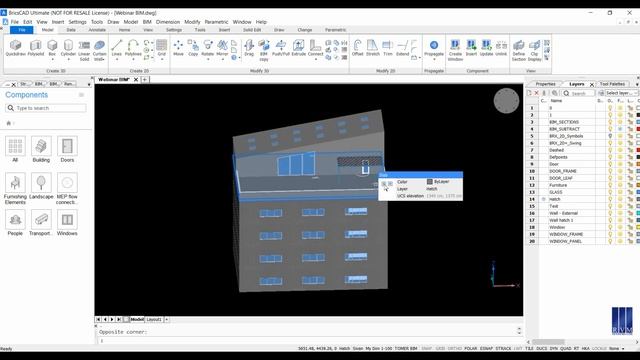Open the Propagate dropdown arrow
This screenshot has height=360, width=640.
pyautogui.click(x=433, y=59)
